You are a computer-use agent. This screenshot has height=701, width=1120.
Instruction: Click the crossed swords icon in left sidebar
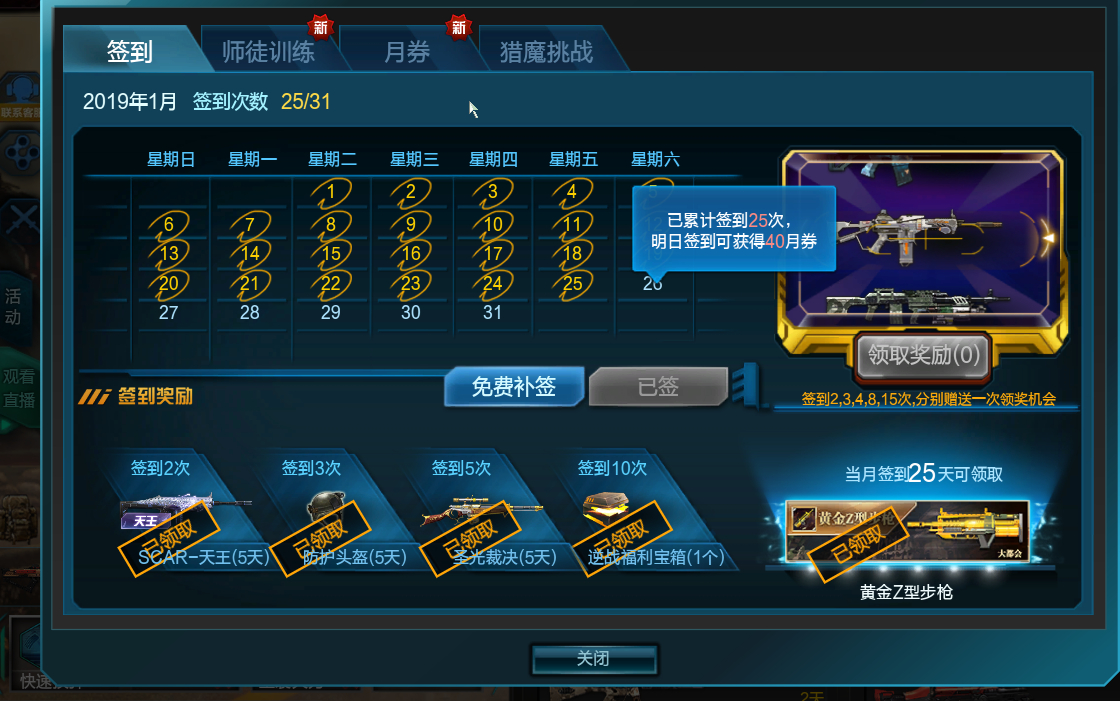pyautogui.click(x=22, y=219)
